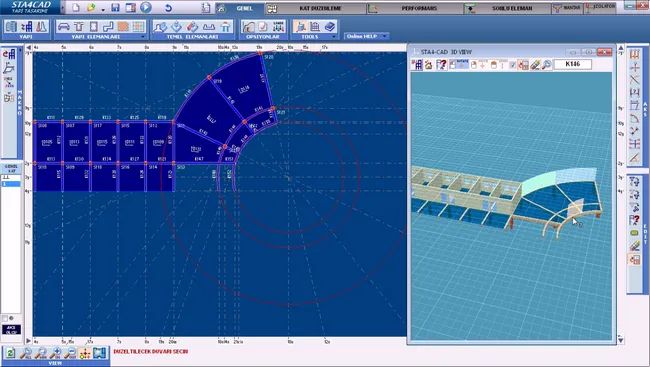Click the top icon in the AKS toolbar

(x=634, y=55)
